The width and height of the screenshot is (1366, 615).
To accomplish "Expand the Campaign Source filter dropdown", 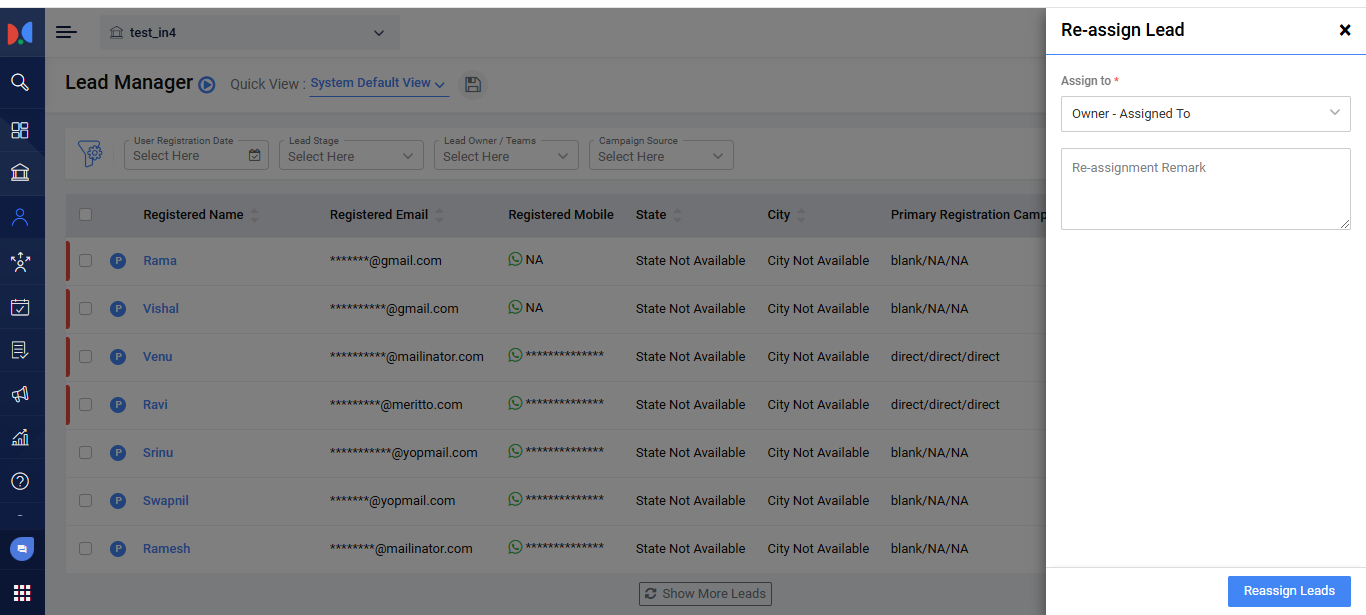I will (x=661, y=156).
